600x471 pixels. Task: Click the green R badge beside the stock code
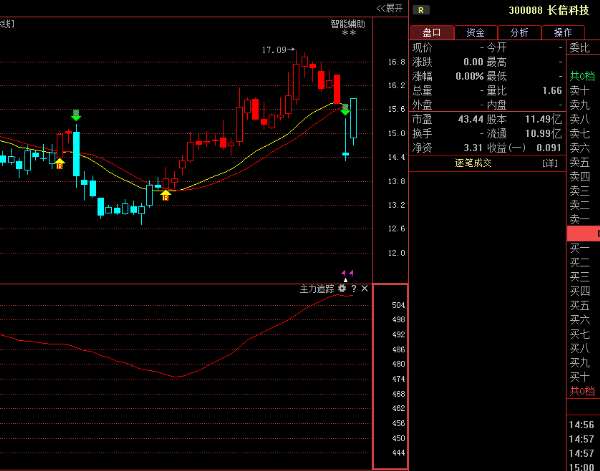tap(418, 10)
